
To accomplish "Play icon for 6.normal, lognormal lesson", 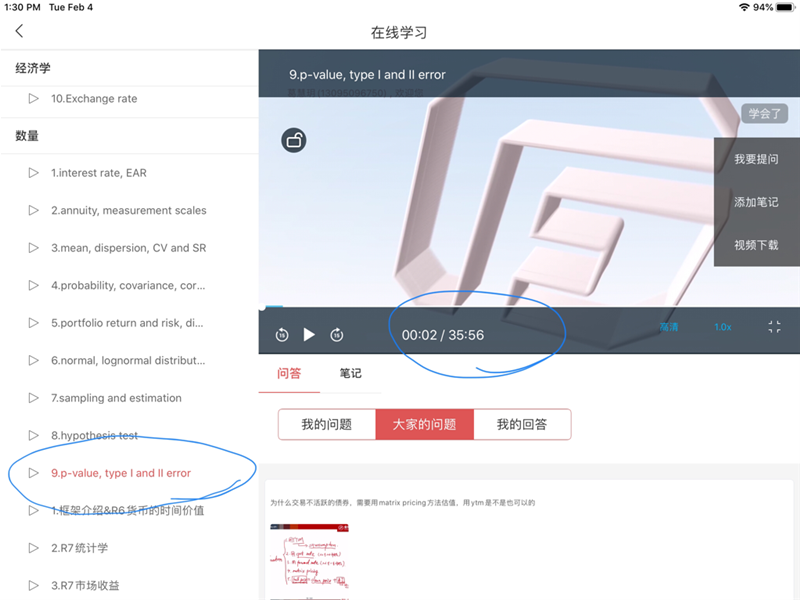I will coord(34,360).
